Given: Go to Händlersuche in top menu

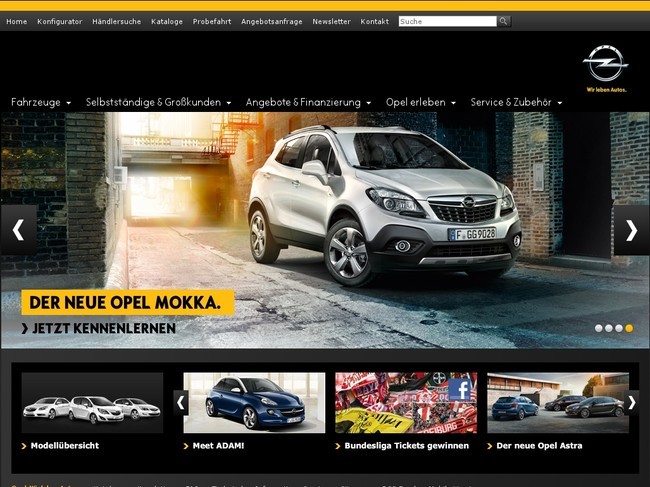Looking at the screenshot, I should click(x=116, y=21).
